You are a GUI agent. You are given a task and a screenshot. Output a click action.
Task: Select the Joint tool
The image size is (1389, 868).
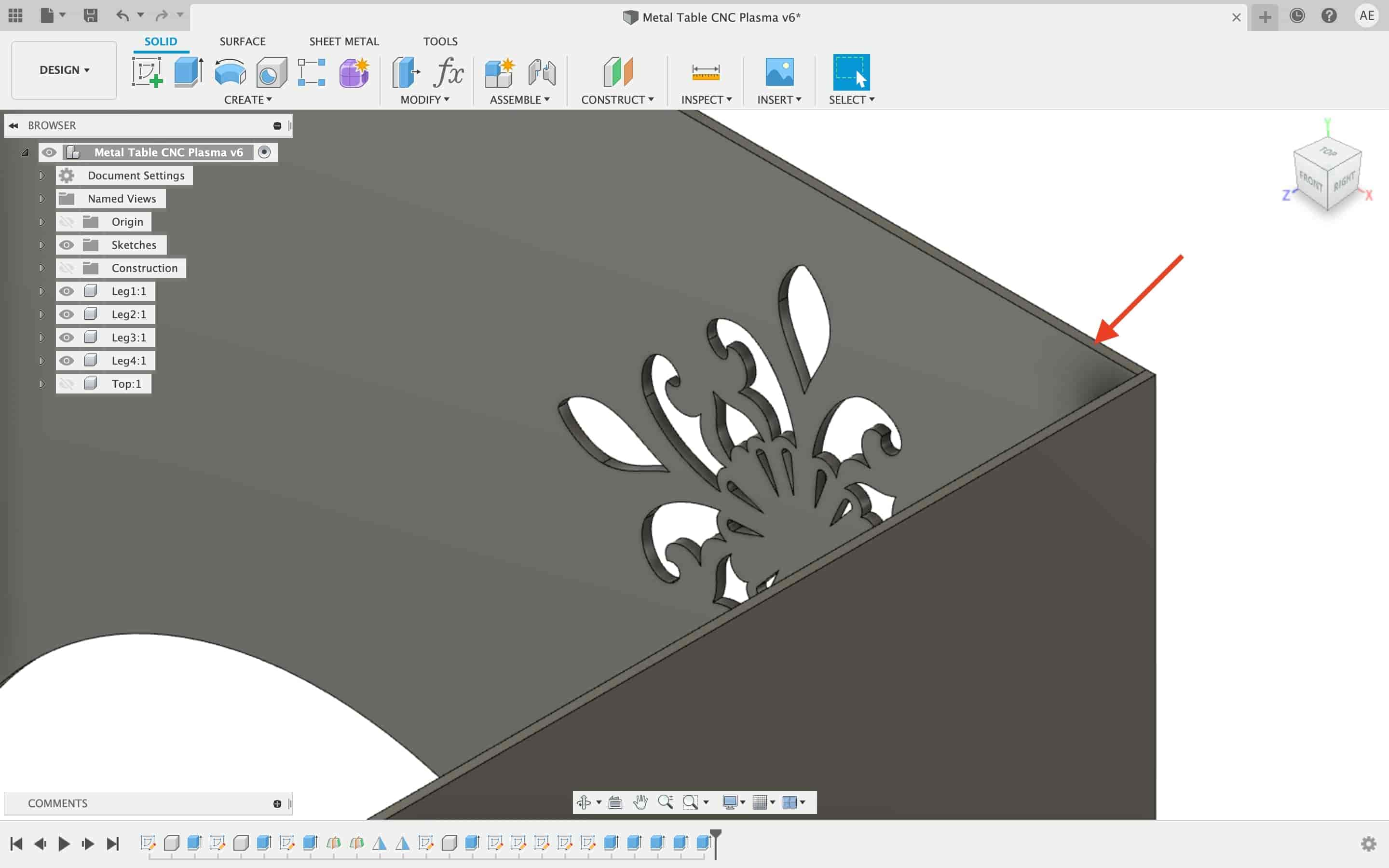point(542,72)
